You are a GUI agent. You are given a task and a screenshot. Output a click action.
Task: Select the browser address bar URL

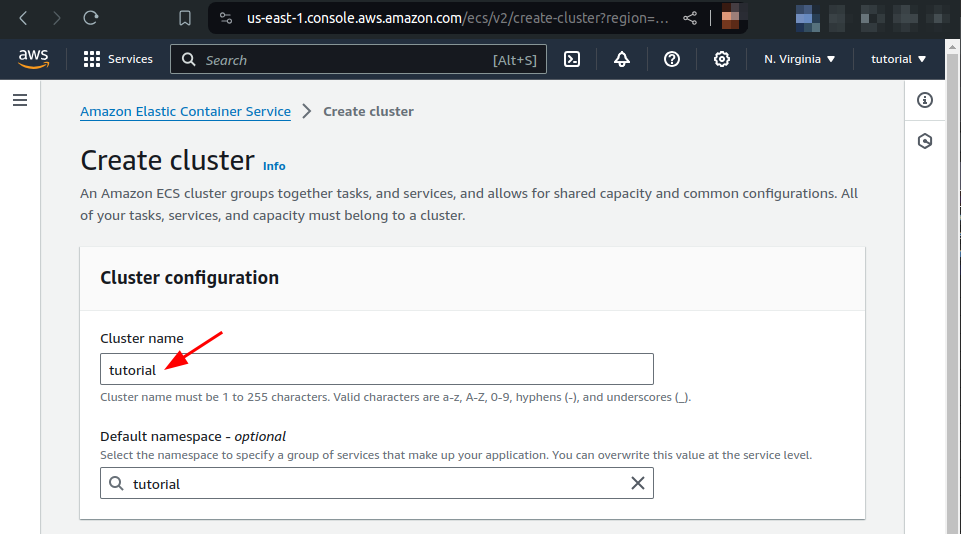point(457,18)
